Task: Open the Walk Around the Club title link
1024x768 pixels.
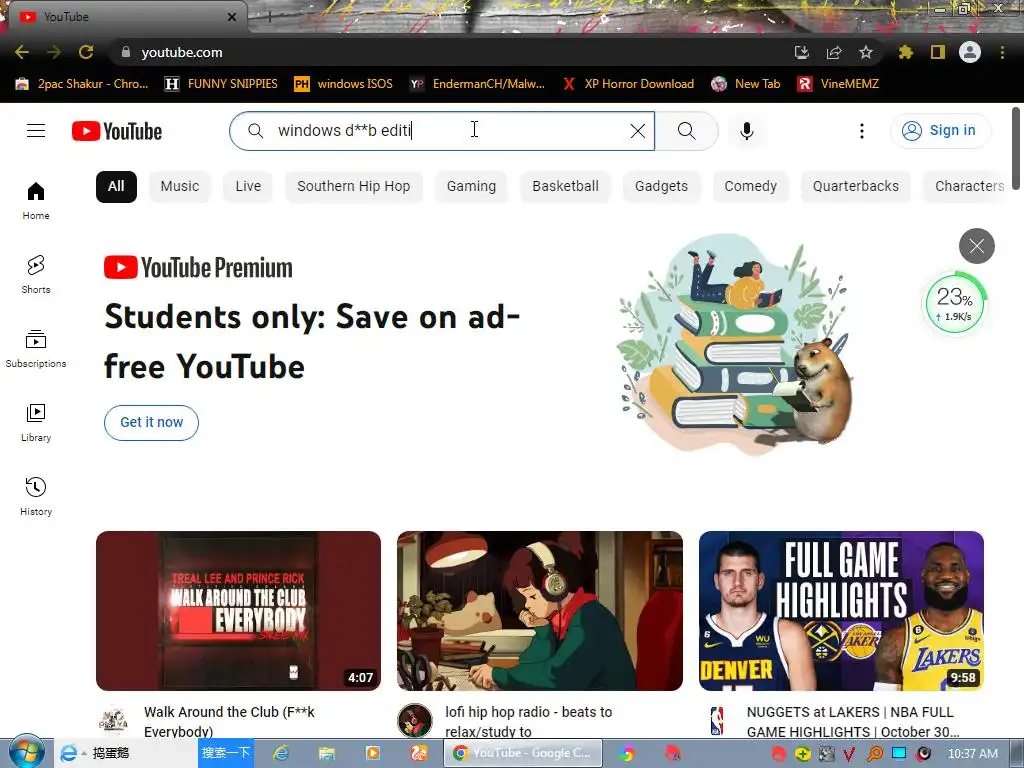Action: pyautogui.click(x=229, y=721)
